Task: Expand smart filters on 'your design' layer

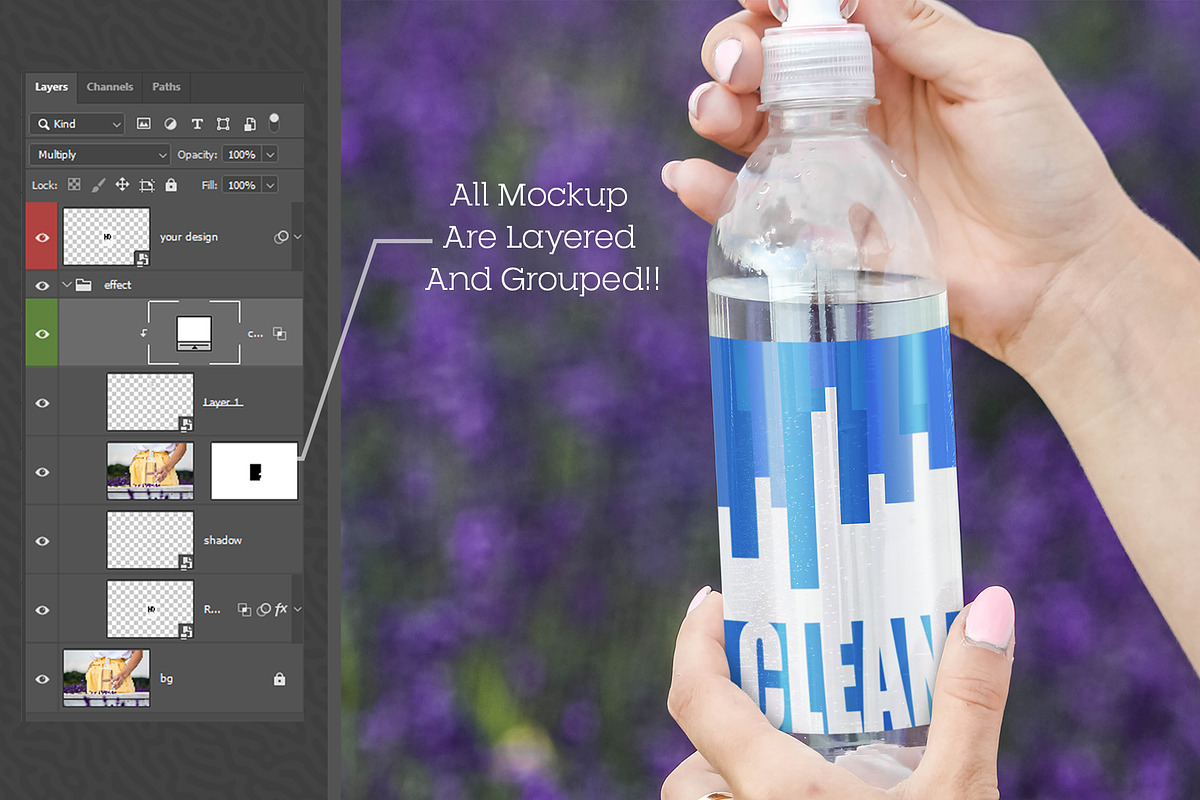Action: [x=297, y=237]
